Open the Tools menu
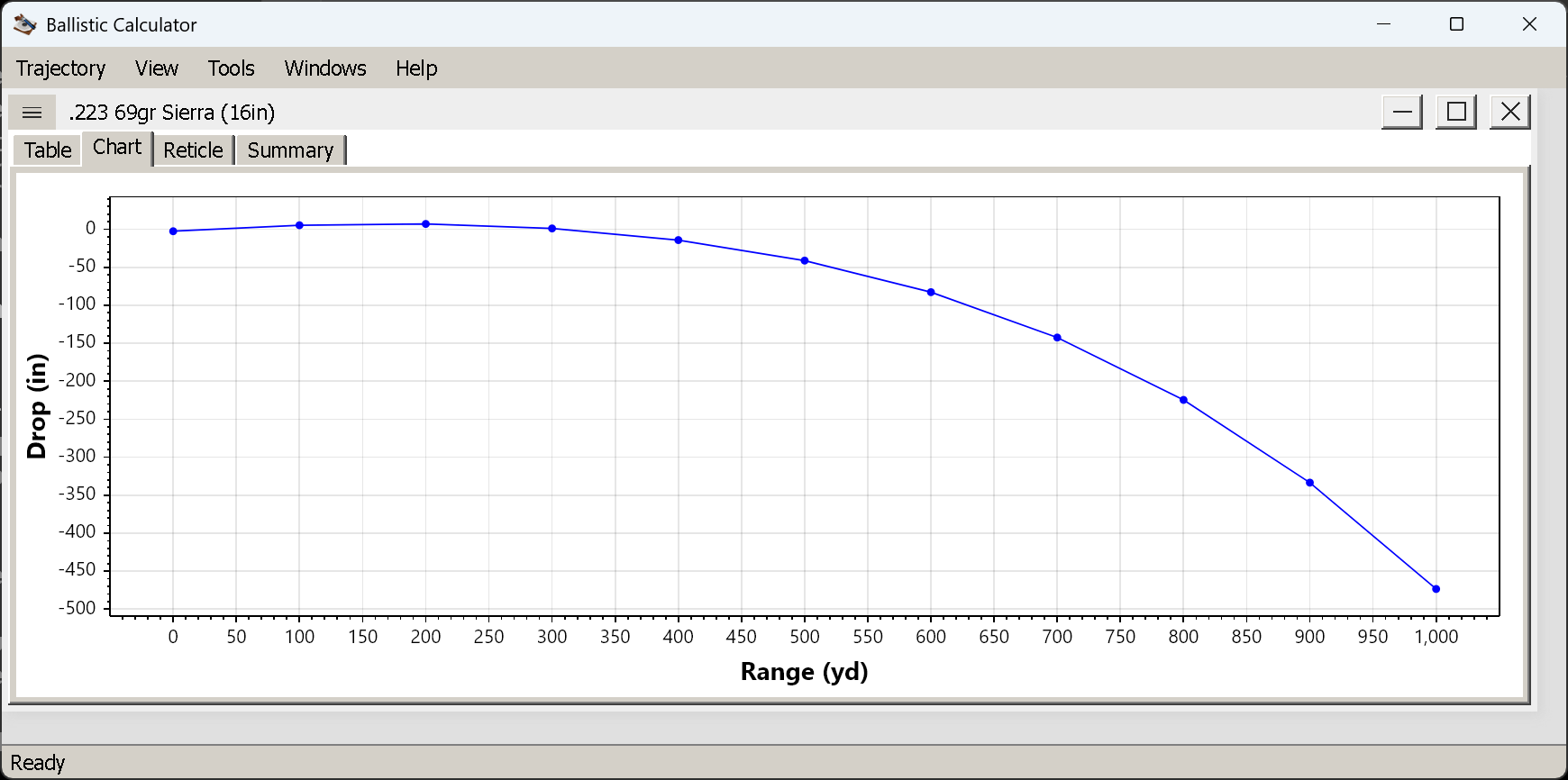The image size is (1568, 780). (232, 68)
